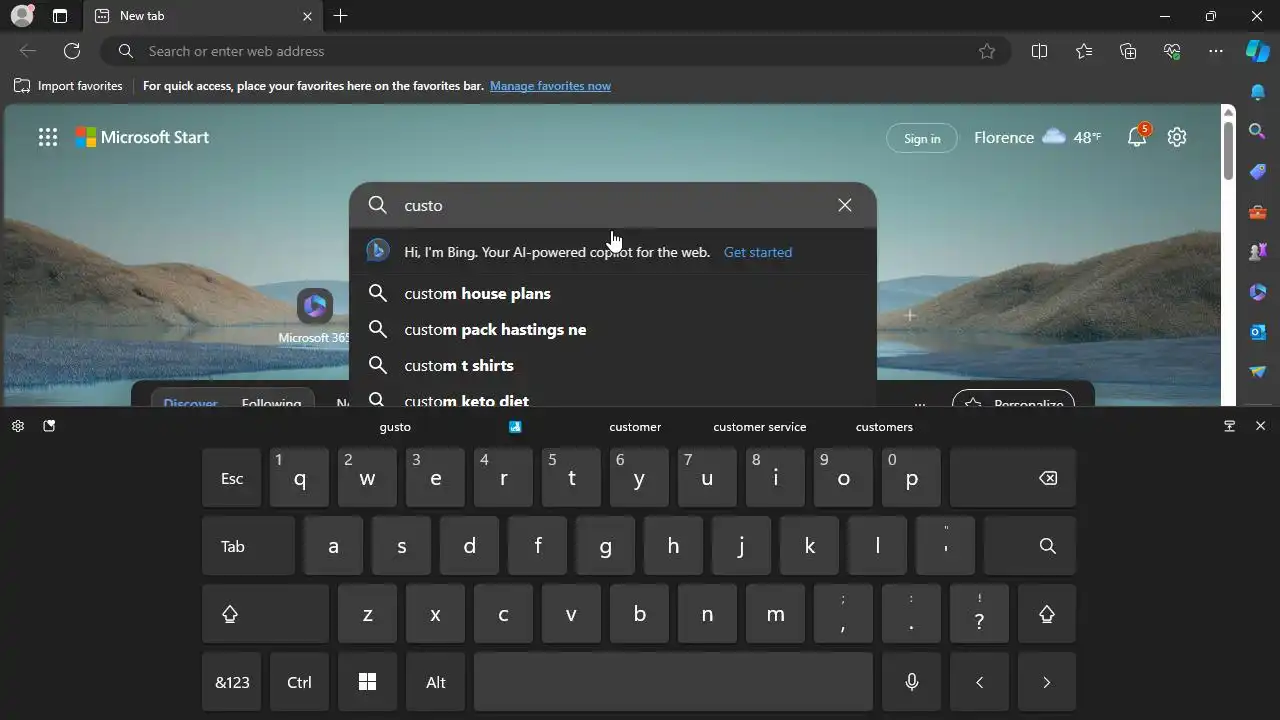This screenshot has width=1280, height=720.
Task: Switch to &123 symbols layout
Action: coord(232,682)
